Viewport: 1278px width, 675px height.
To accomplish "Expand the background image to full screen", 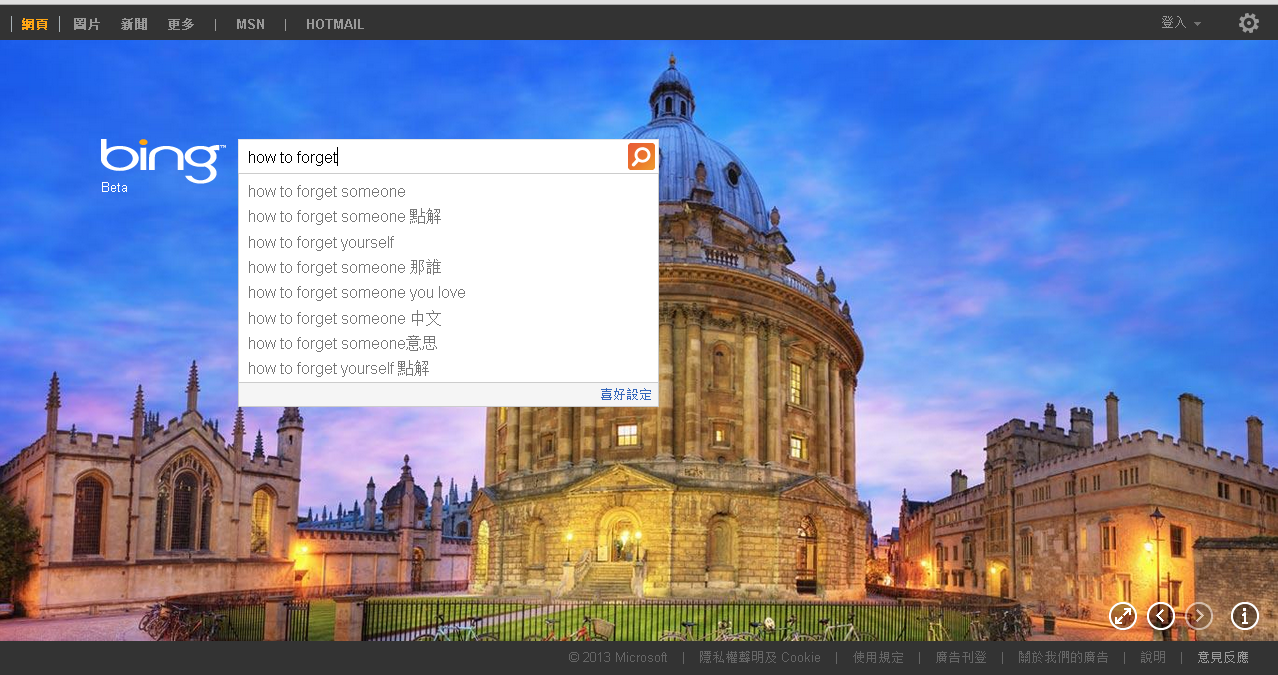I will click(1123, 616).
